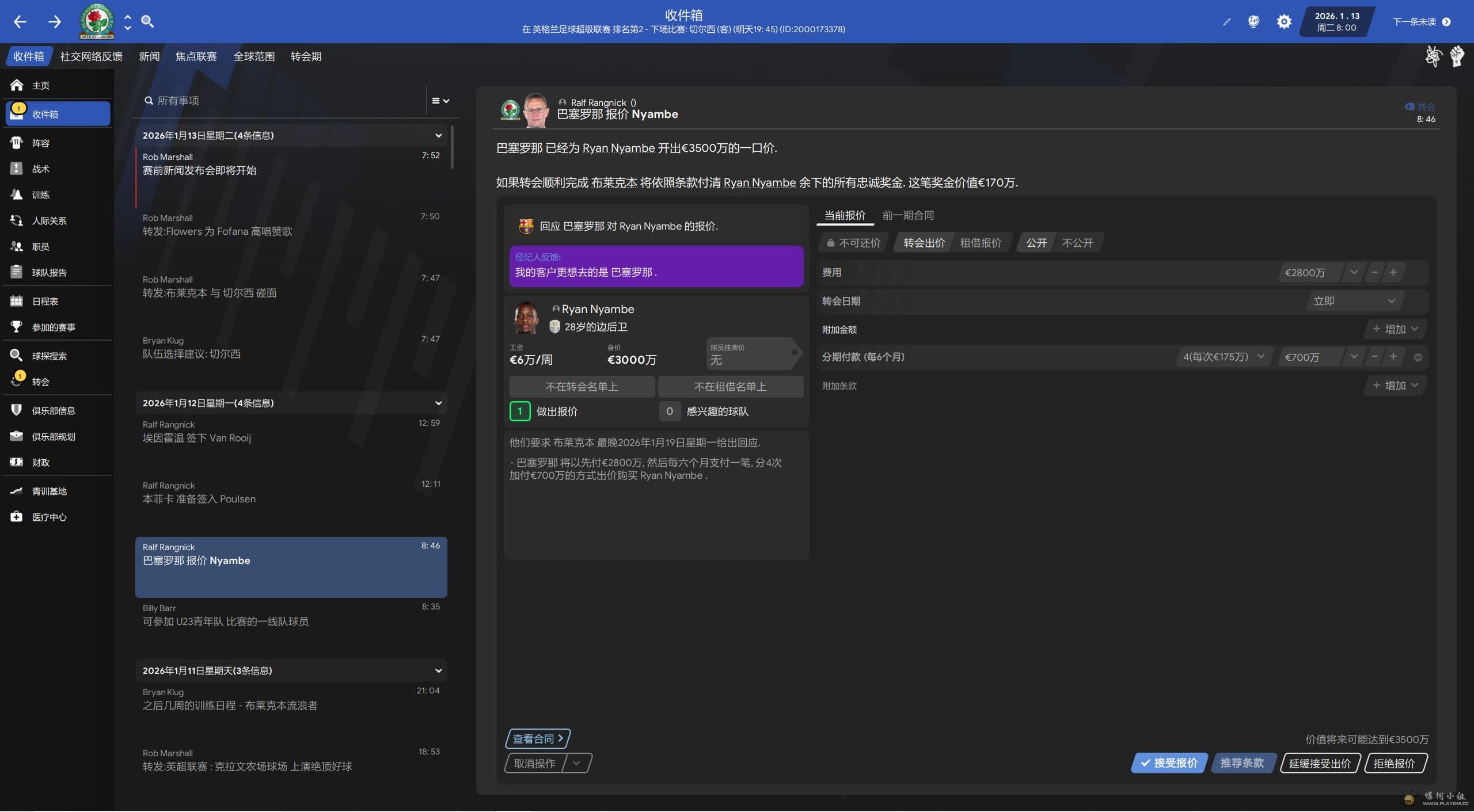Set offer to 不公开
The height and width of the screenshot is (812, 1474).
pyautogui.click(x=1077, y=243)
